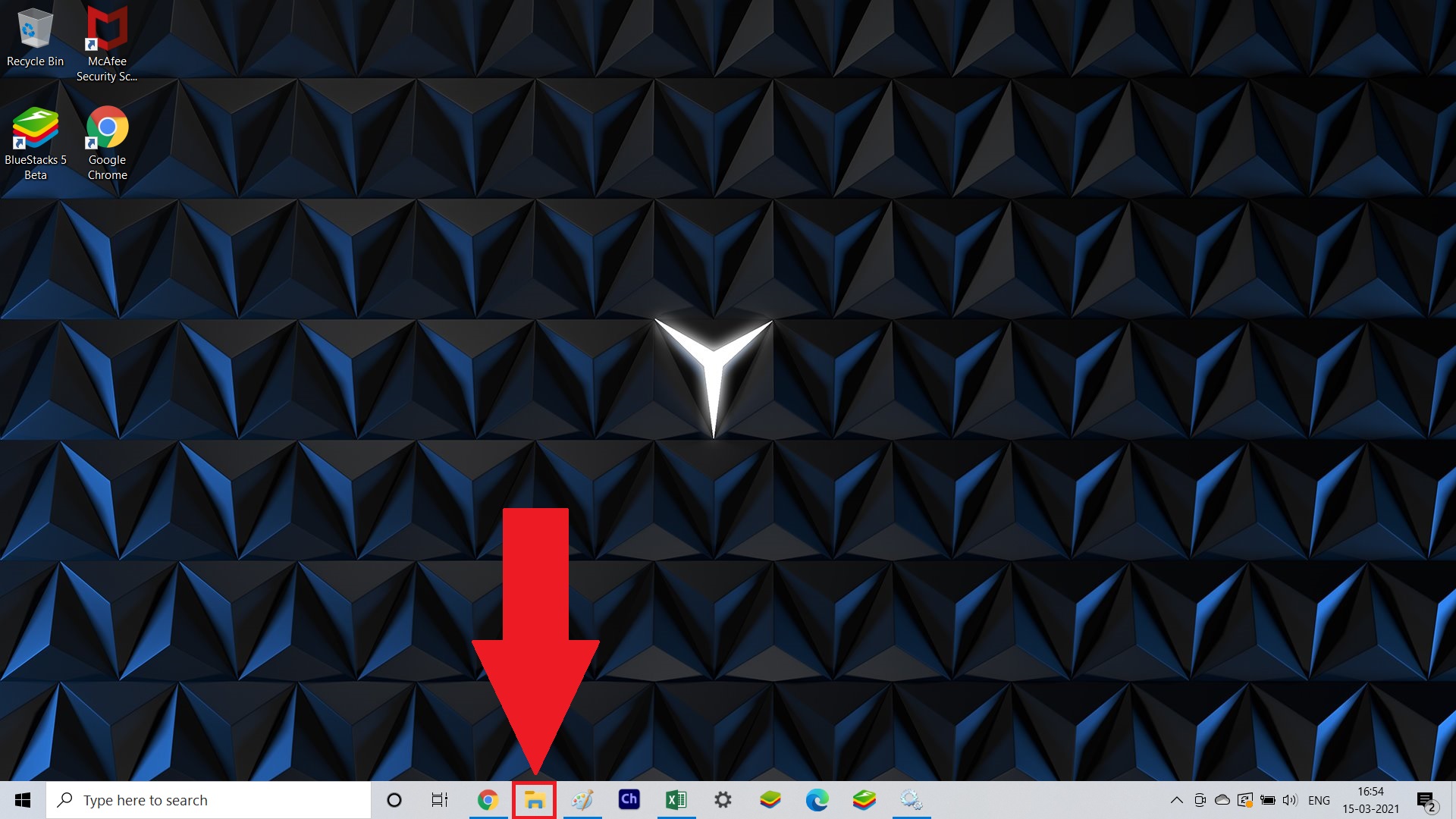Open the Recycle Bin desktop icon

coord(35,37)
